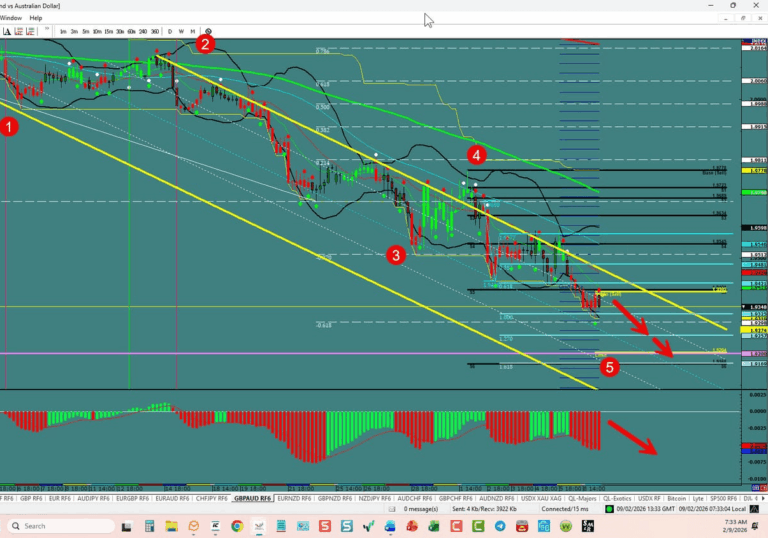768x538 pixels.
Task: Click the Windows taskbar Search box
Action: [x=61, y=526]
